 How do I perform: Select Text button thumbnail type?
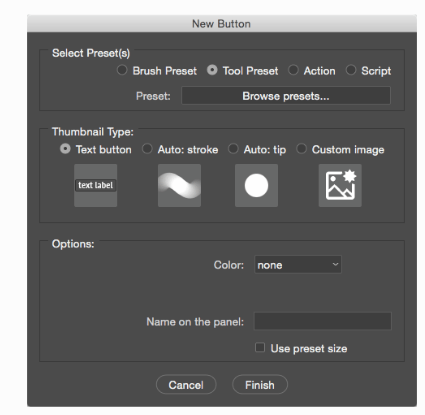(65, 149)
